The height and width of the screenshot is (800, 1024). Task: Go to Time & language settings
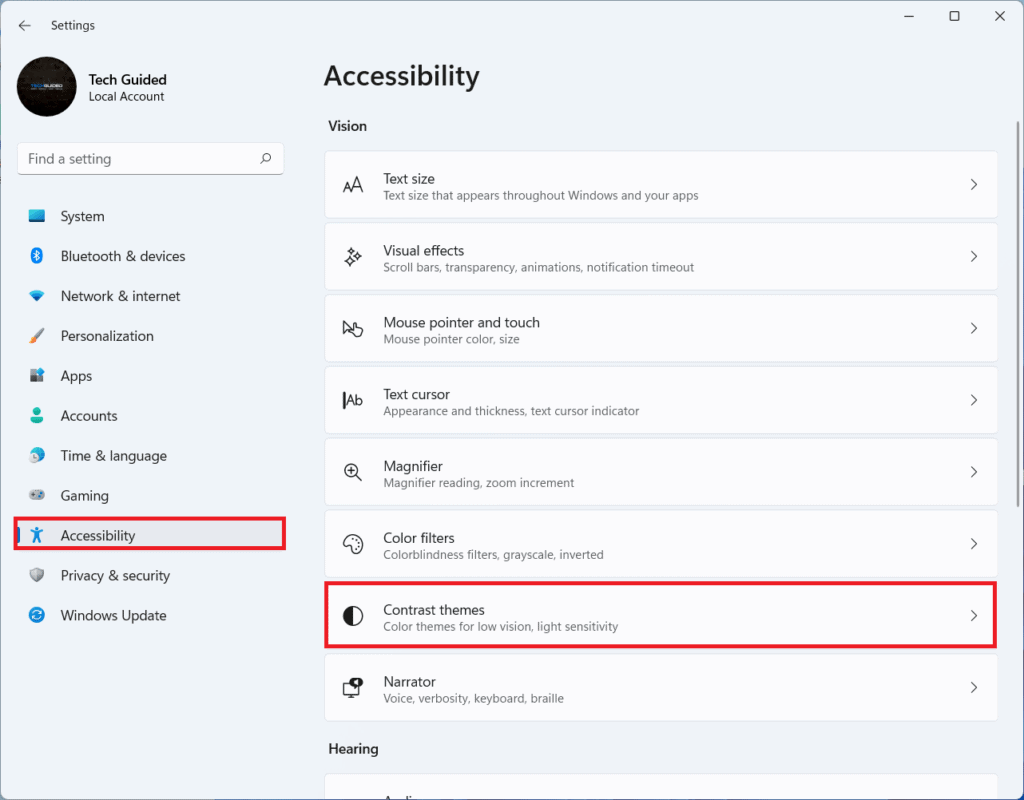click(x=113, y=456)
